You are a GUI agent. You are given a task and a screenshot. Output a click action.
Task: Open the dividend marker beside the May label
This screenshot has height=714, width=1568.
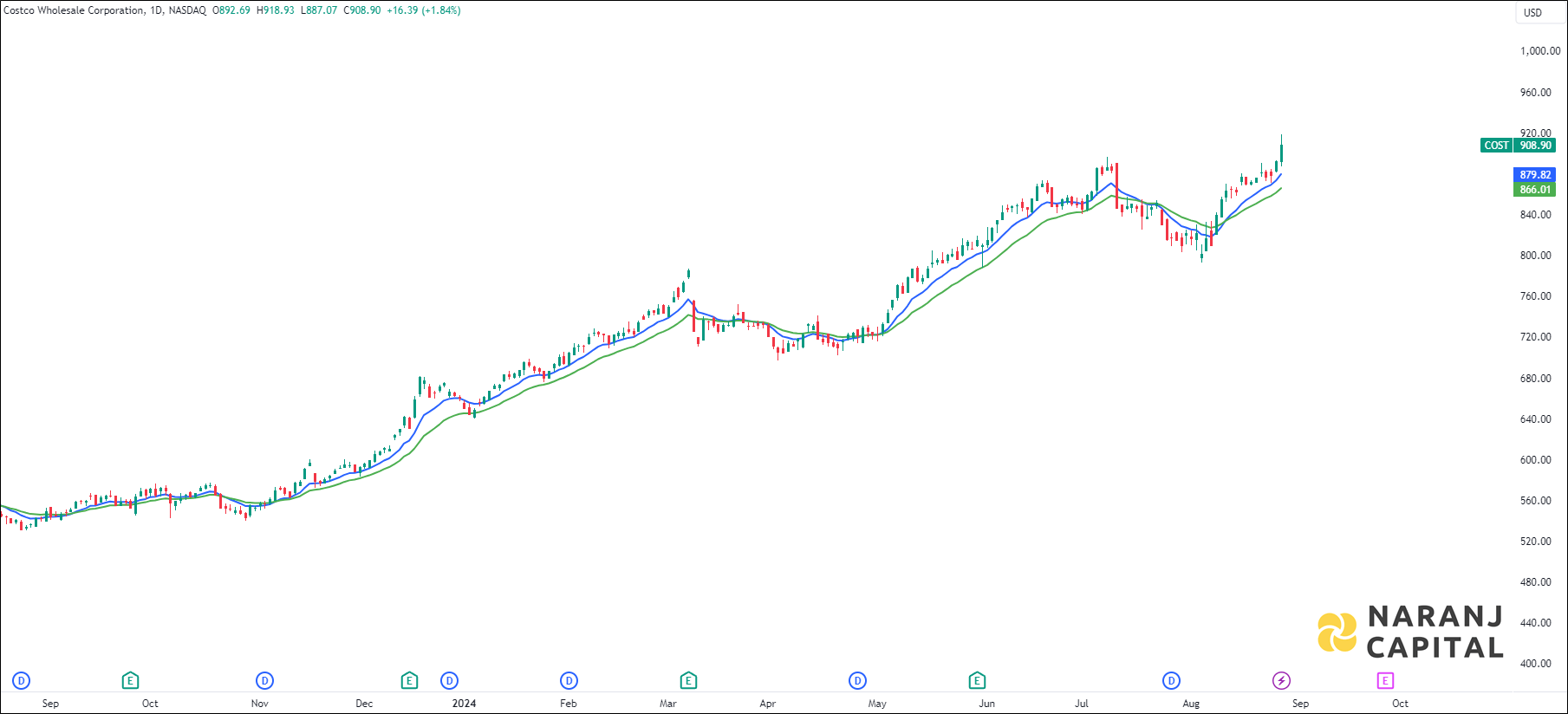(x=857, y=680)
